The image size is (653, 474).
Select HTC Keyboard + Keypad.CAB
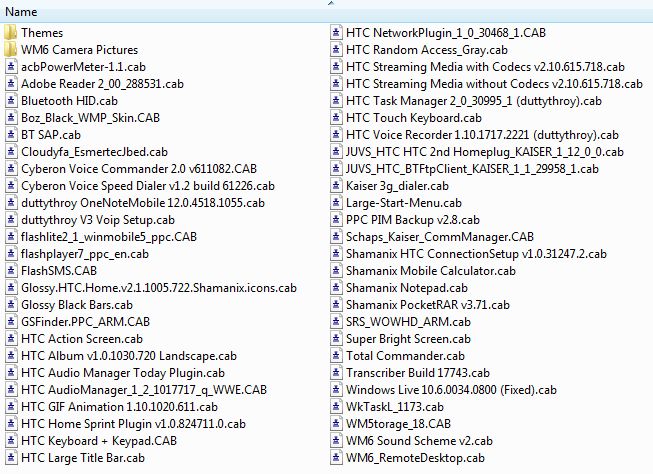pyautogui.click(x=99, y=441)
